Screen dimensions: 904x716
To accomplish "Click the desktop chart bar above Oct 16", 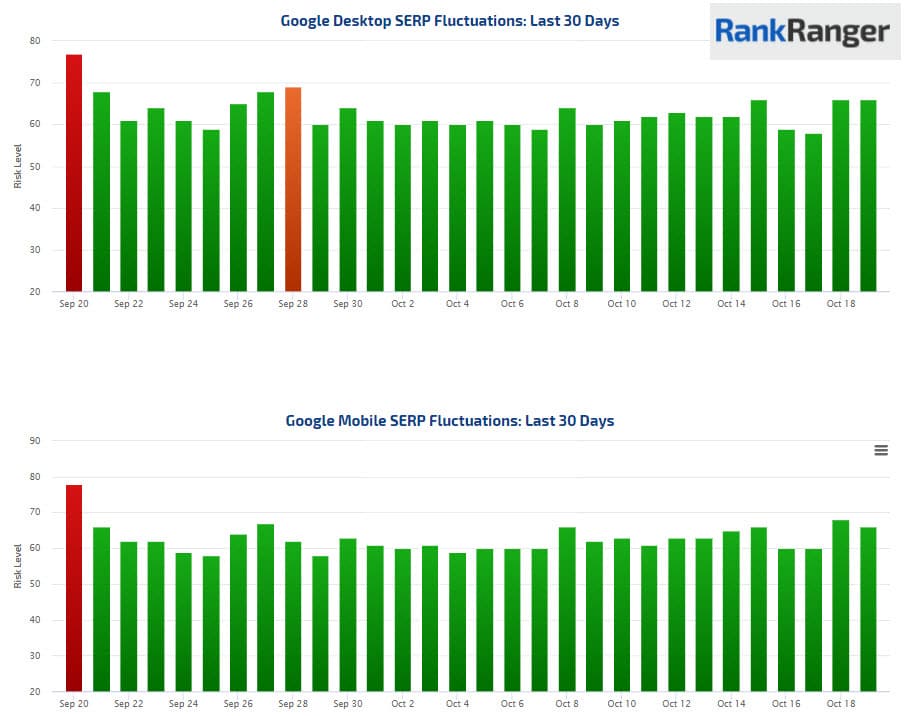I will (786, 210).
